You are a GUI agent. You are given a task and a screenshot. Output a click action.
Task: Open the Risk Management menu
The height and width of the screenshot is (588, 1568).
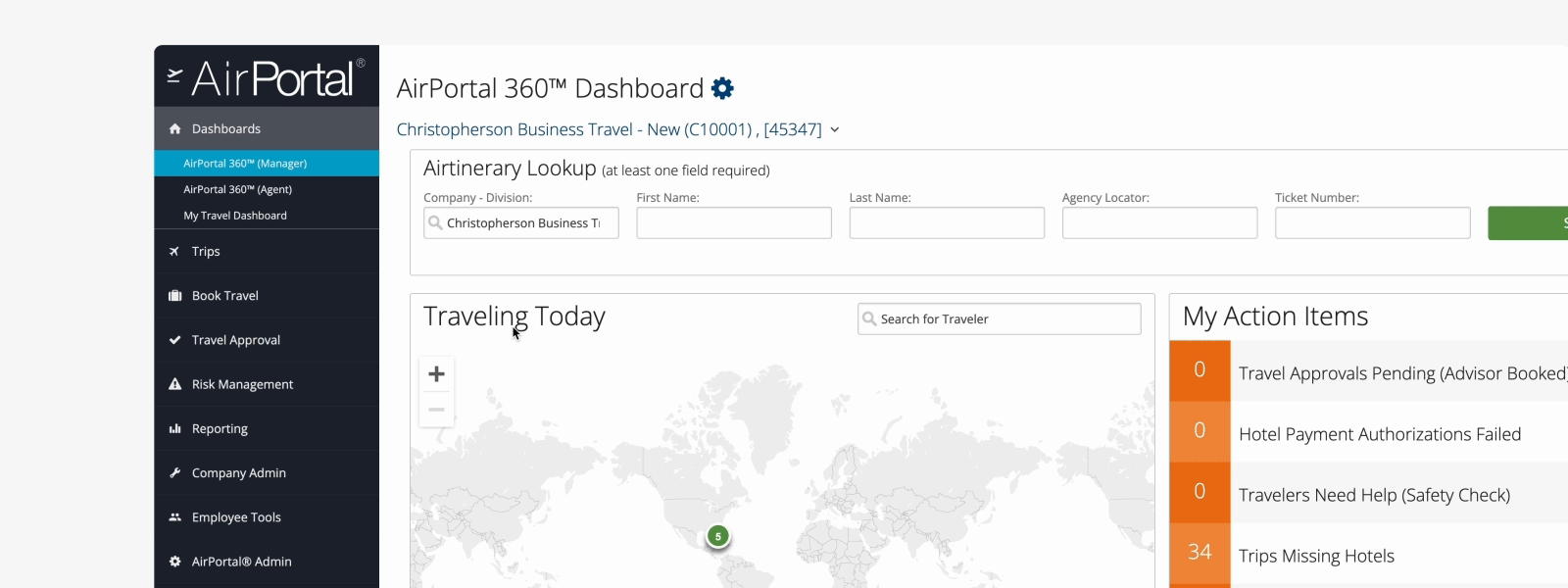pyautogui.click(x=267, y=384)
